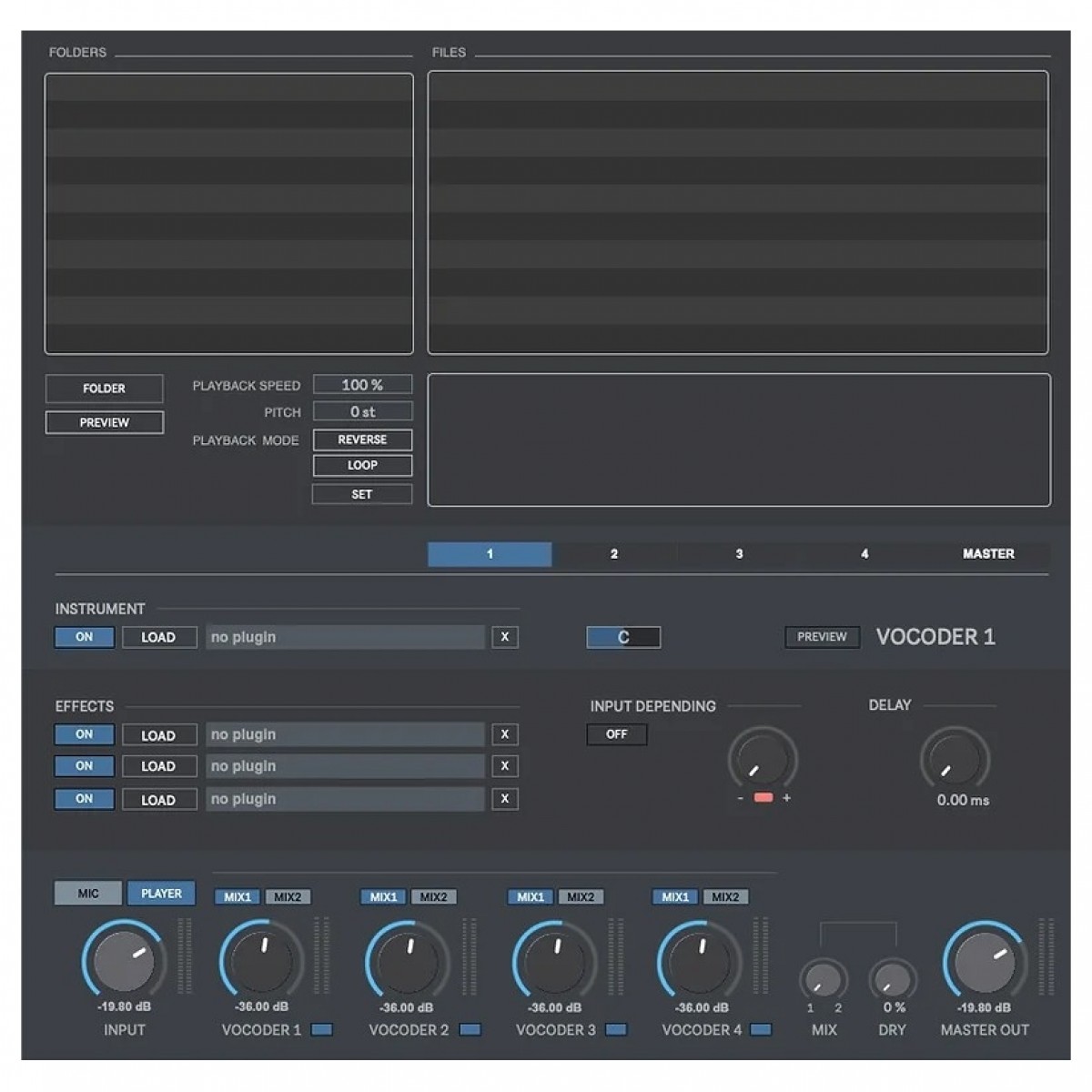This screenshot has height=1092, width=1092.
Task: Click the Pitch 0 st value box
Action: [362, 412]
